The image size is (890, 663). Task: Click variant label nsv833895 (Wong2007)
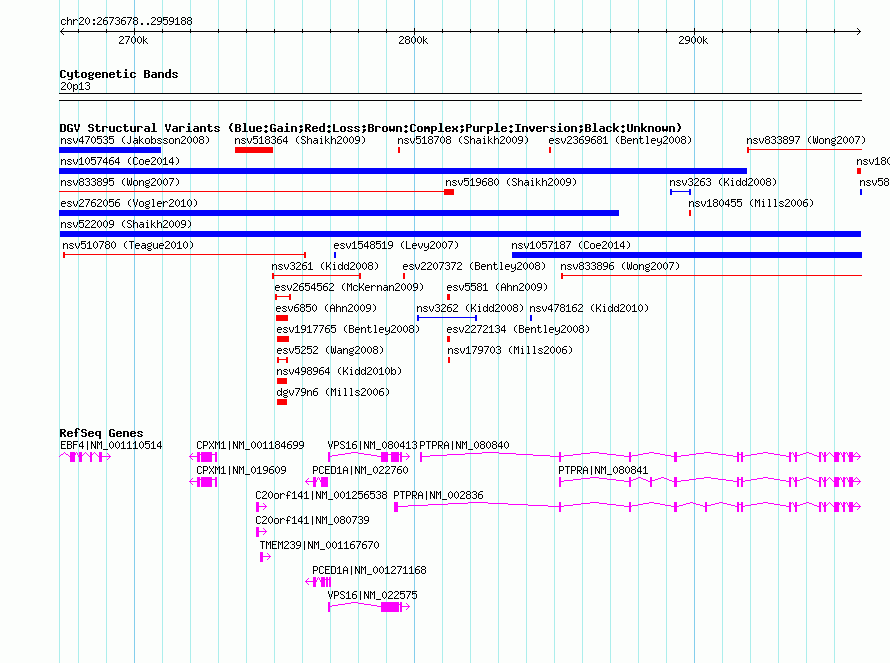pos(120,182)
